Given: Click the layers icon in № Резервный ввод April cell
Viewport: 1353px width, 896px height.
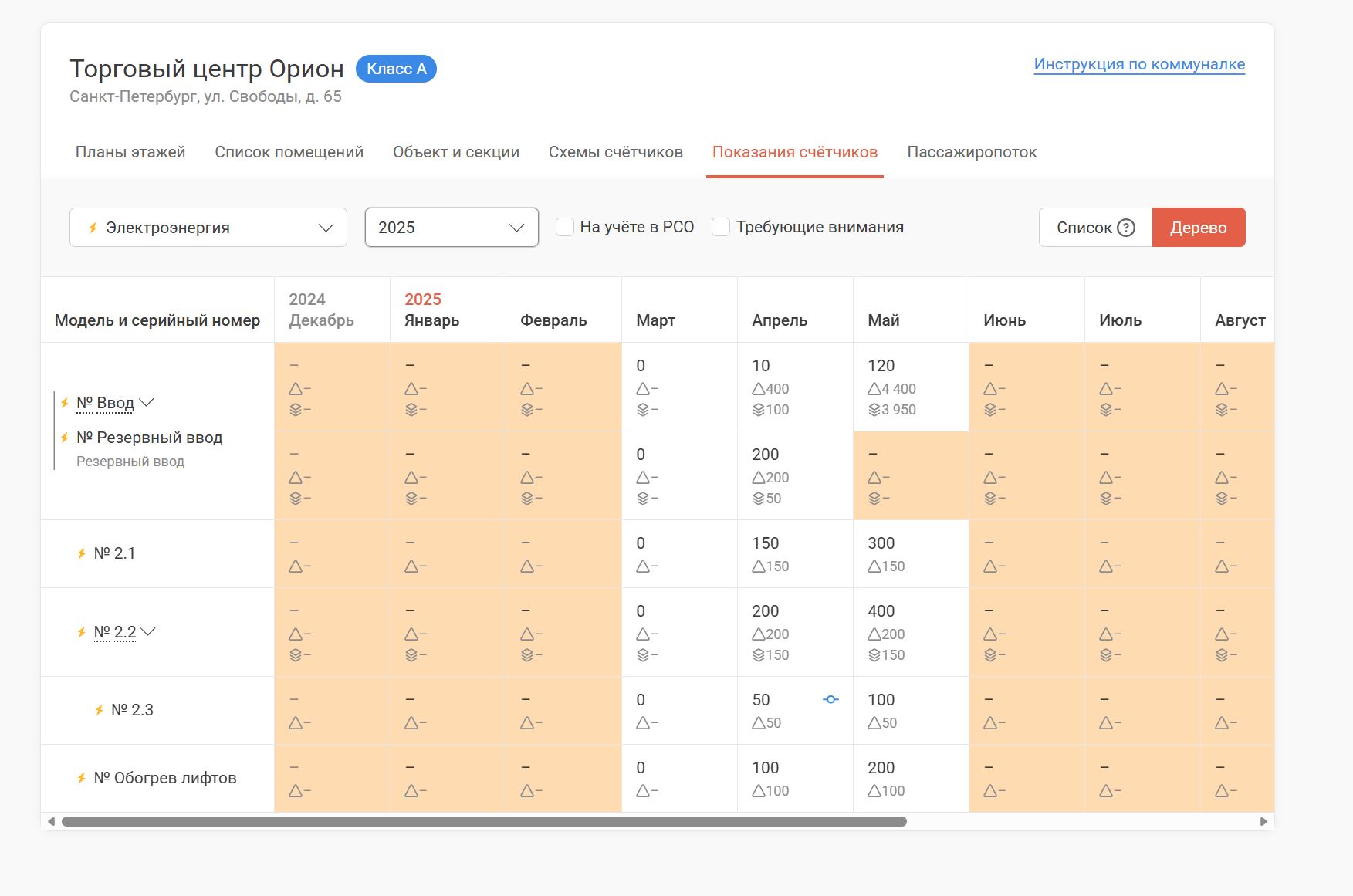Looking at the screenshot, I should tap(759, 499).
